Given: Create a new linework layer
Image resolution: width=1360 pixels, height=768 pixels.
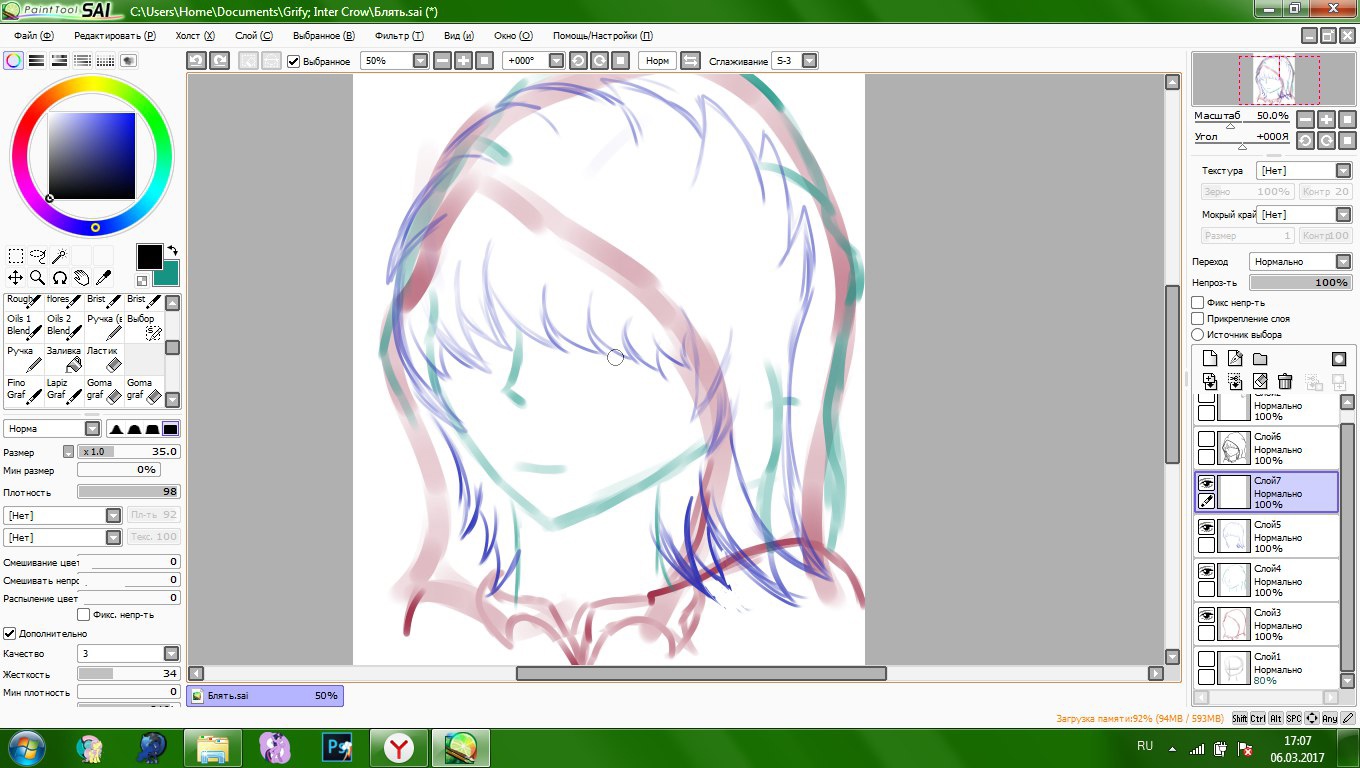Looking at the screenshot, I should (1235, 359).
